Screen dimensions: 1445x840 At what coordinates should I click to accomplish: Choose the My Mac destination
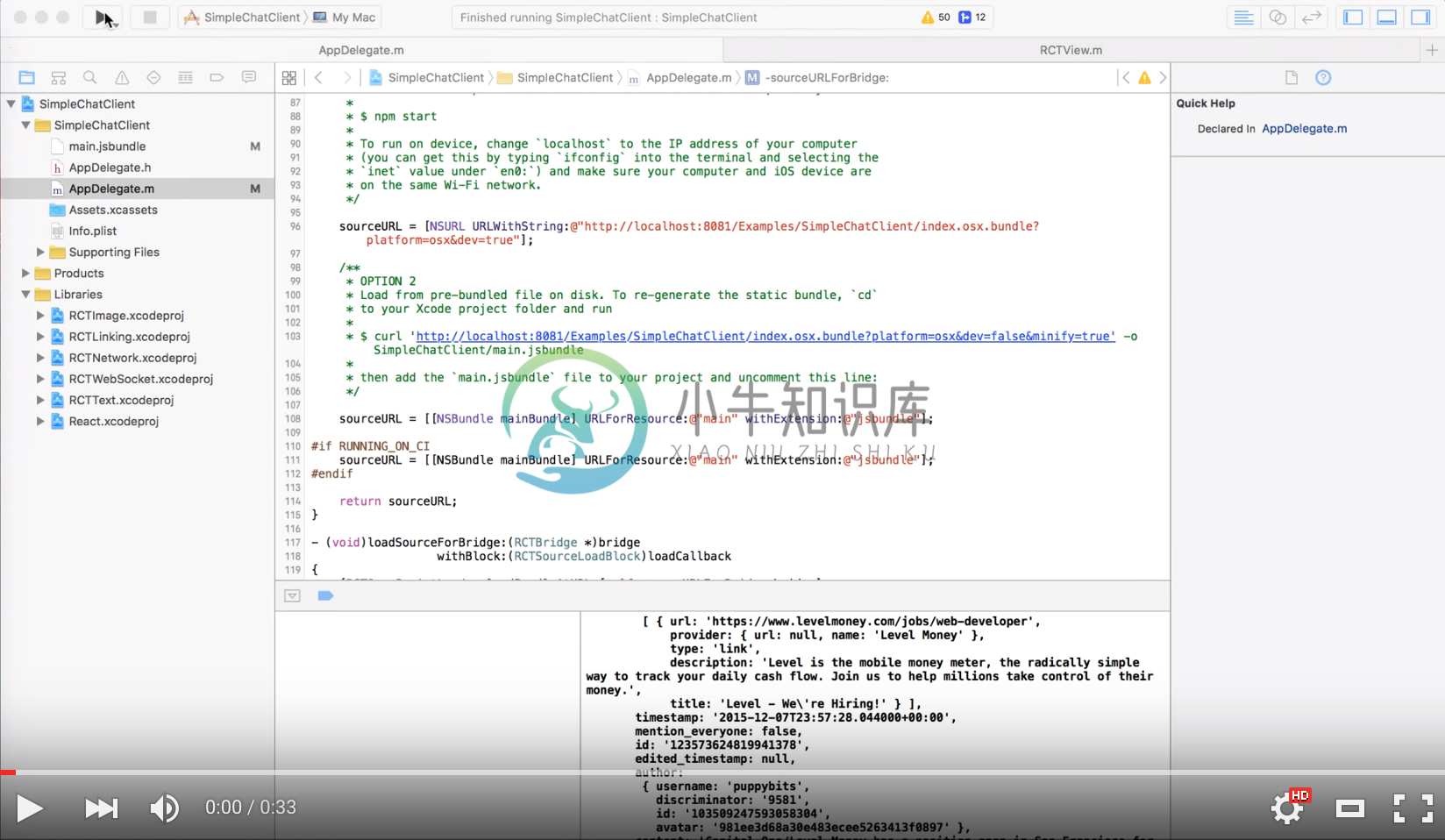[345, 18]
